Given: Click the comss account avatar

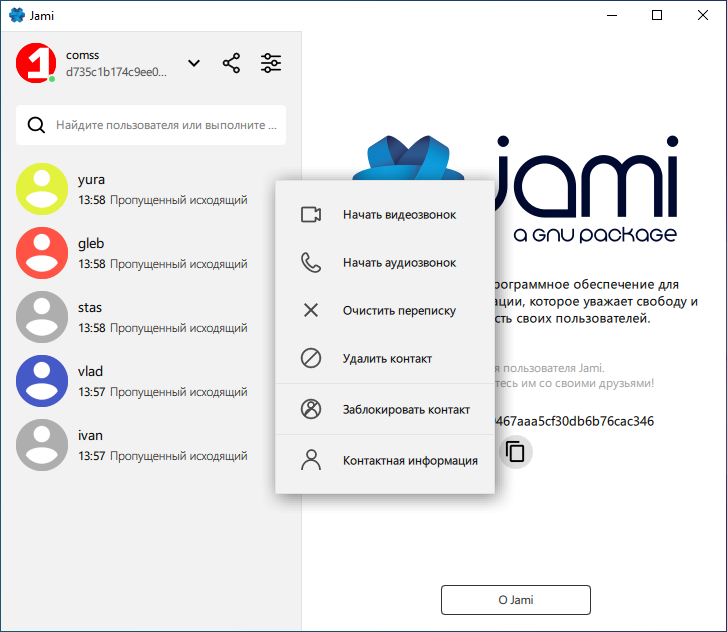Looking at the screenshot, I should point(36,63).
